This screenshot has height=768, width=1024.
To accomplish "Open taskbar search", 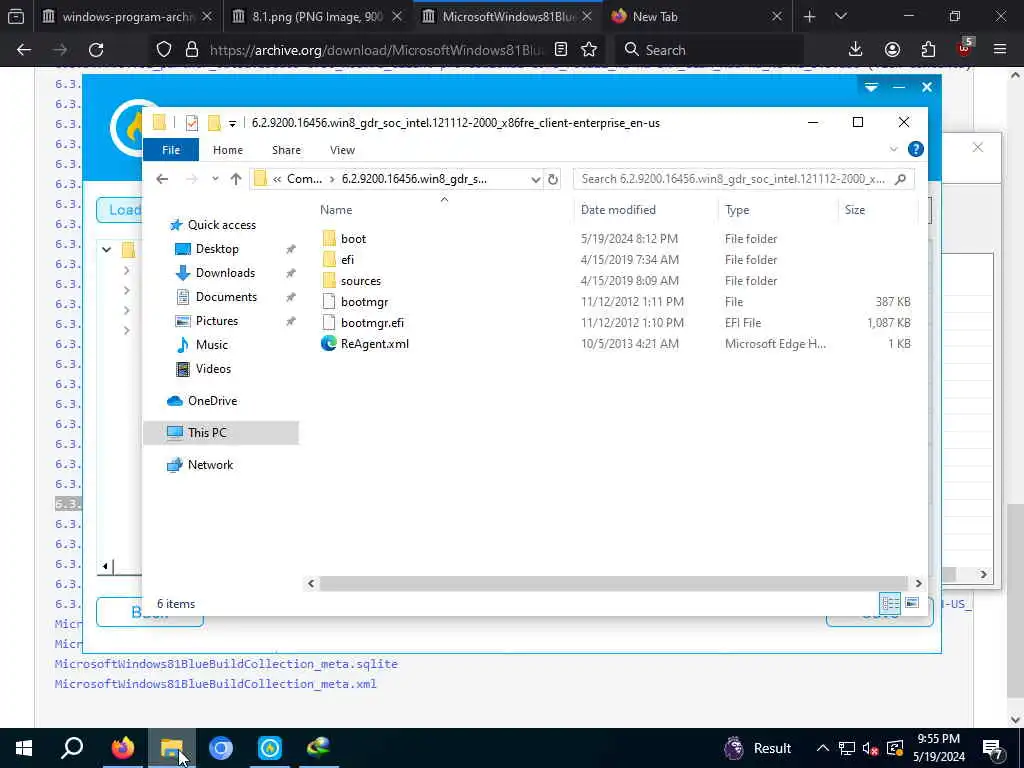I will [72, 748].
